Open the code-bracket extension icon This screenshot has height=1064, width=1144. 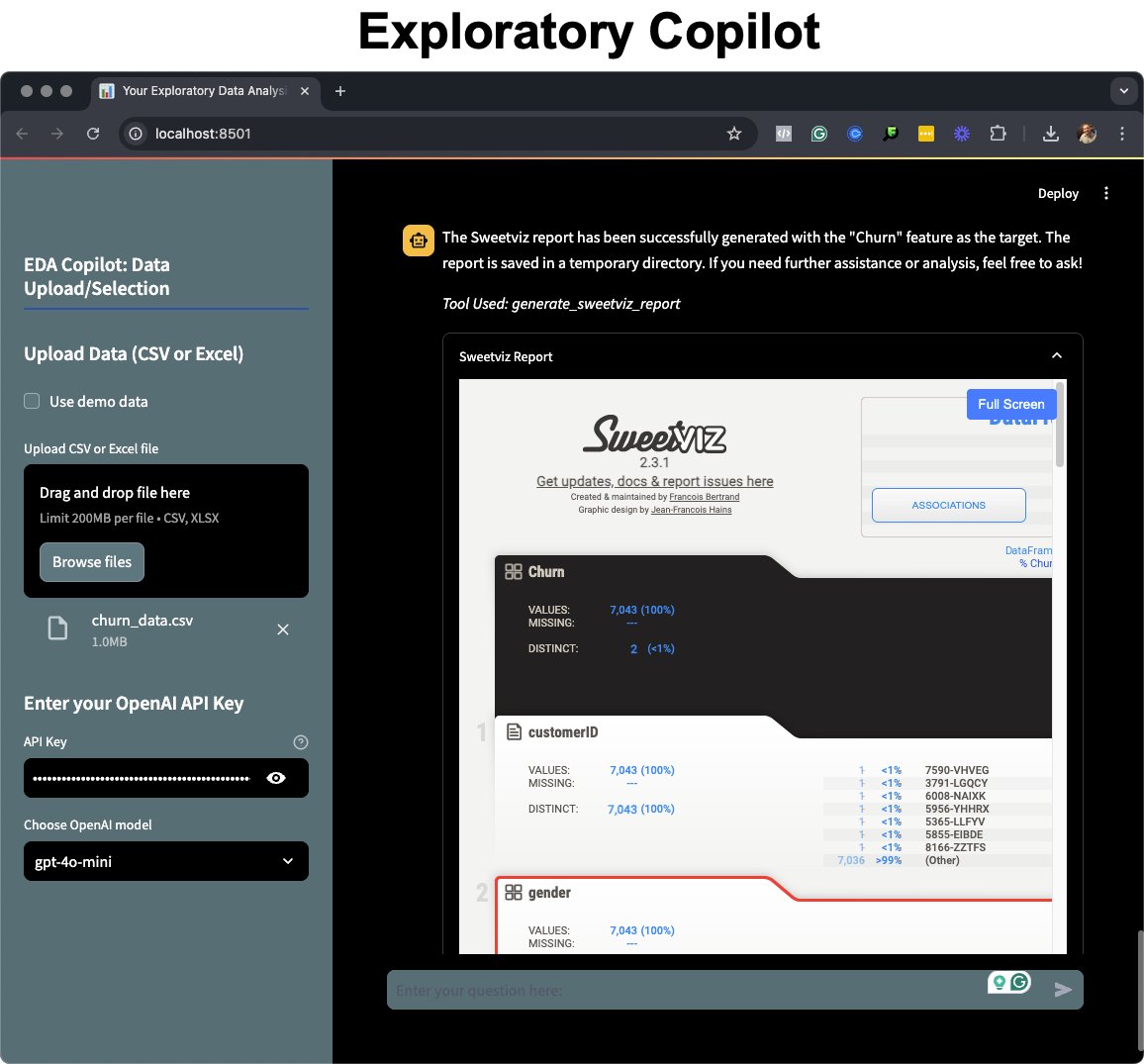pyautogui.click(x=784, y=134)
